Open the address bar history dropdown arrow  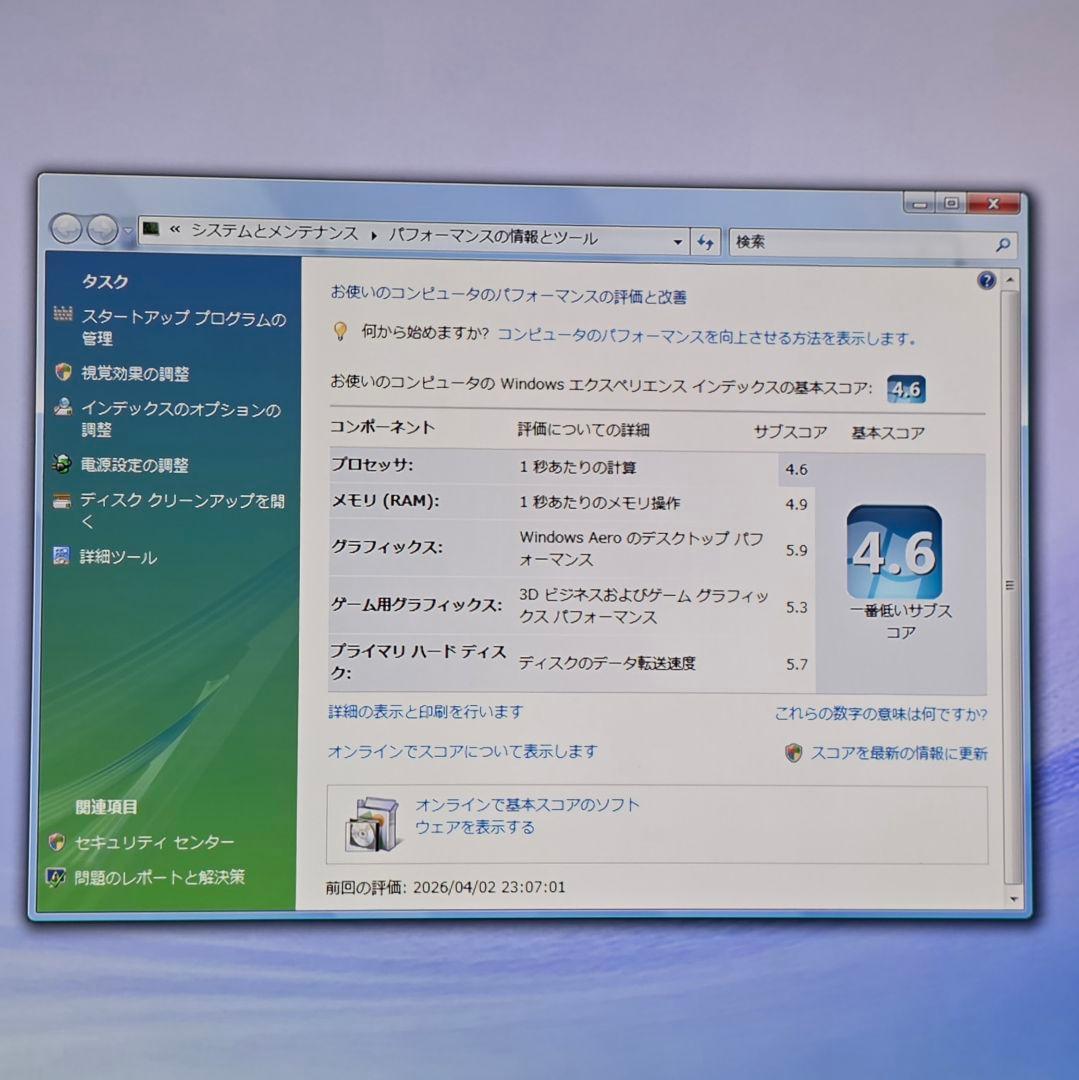(678, 242)
